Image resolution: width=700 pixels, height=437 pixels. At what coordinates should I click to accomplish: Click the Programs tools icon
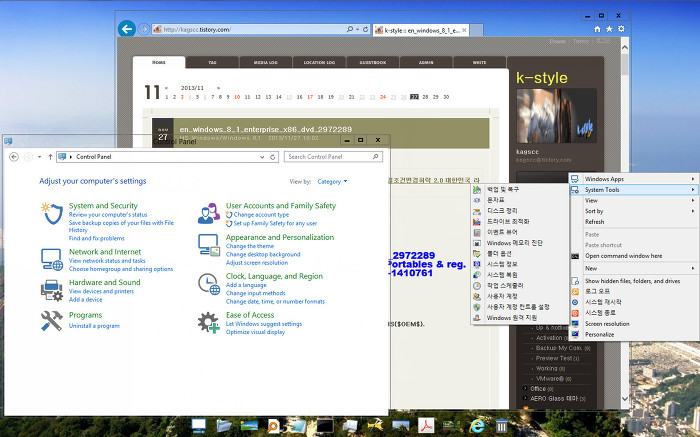[52, 320]
